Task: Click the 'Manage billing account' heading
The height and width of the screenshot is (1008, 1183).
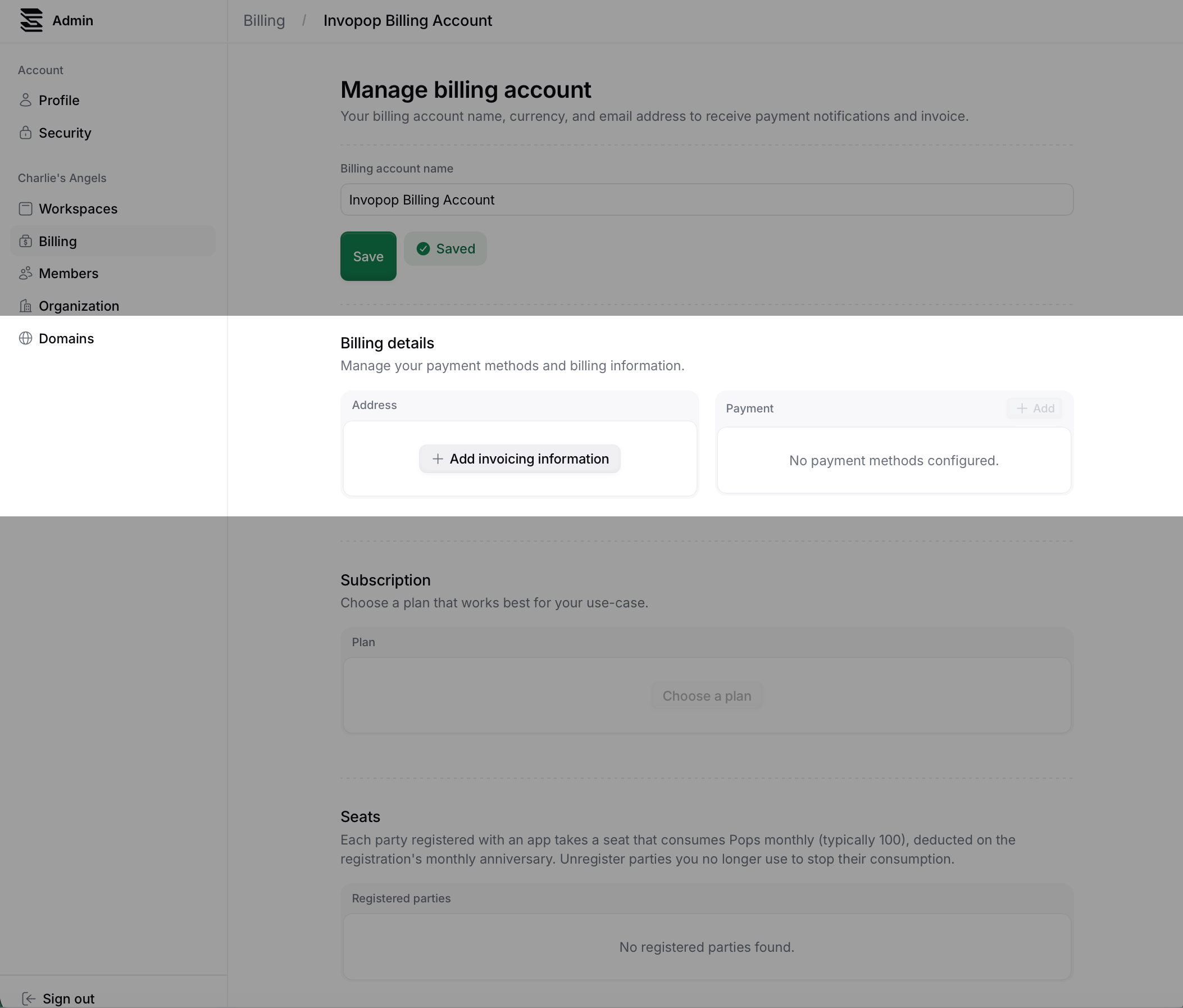Action: (x=466, y=90)
